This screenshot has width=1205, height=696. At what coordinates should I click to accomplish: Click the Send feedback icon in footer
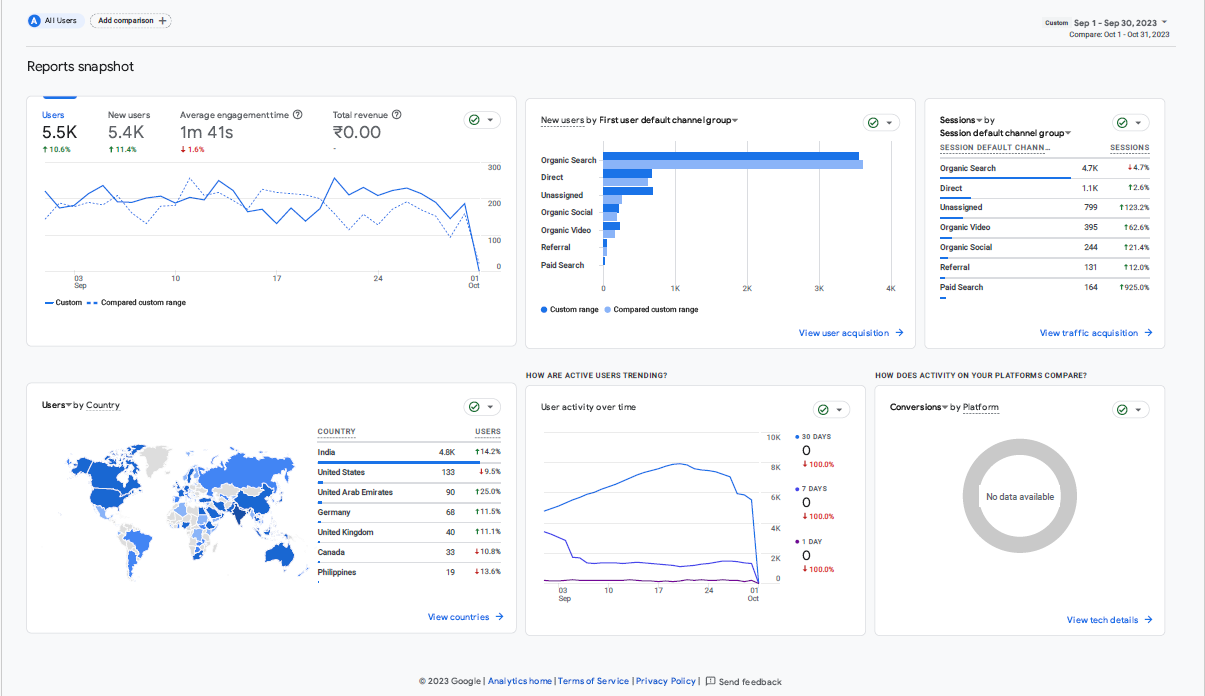[x=710, y=681]
